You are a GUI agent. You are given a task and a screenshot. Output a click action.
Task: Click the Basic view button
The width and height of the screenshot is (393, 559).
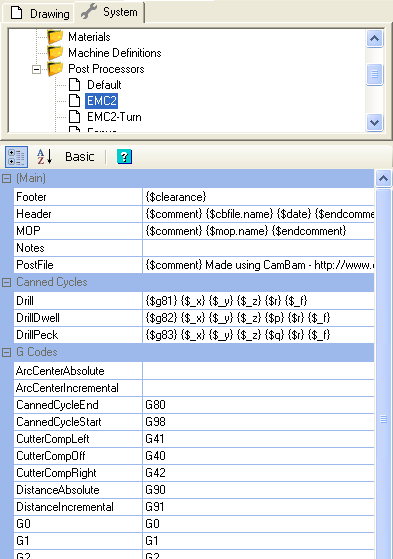pyautogui.click(x=80, y=157)
